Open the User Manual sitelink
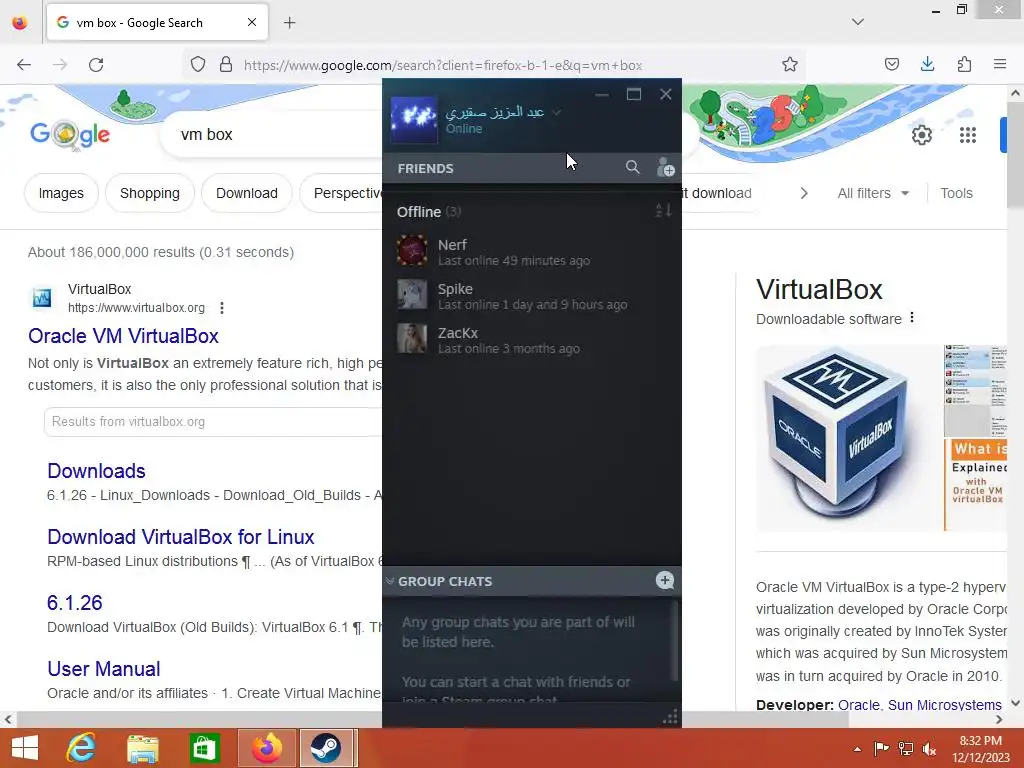 tap(104, 669)
